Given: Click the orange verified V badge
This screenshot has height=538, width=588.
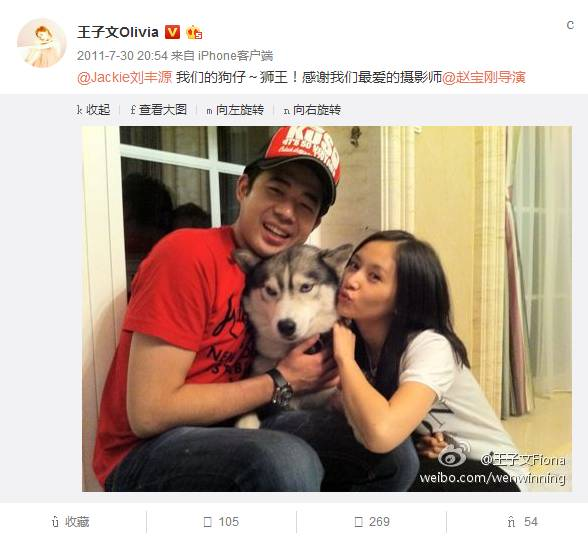Looking at the screenshot, I should [172, 33].
